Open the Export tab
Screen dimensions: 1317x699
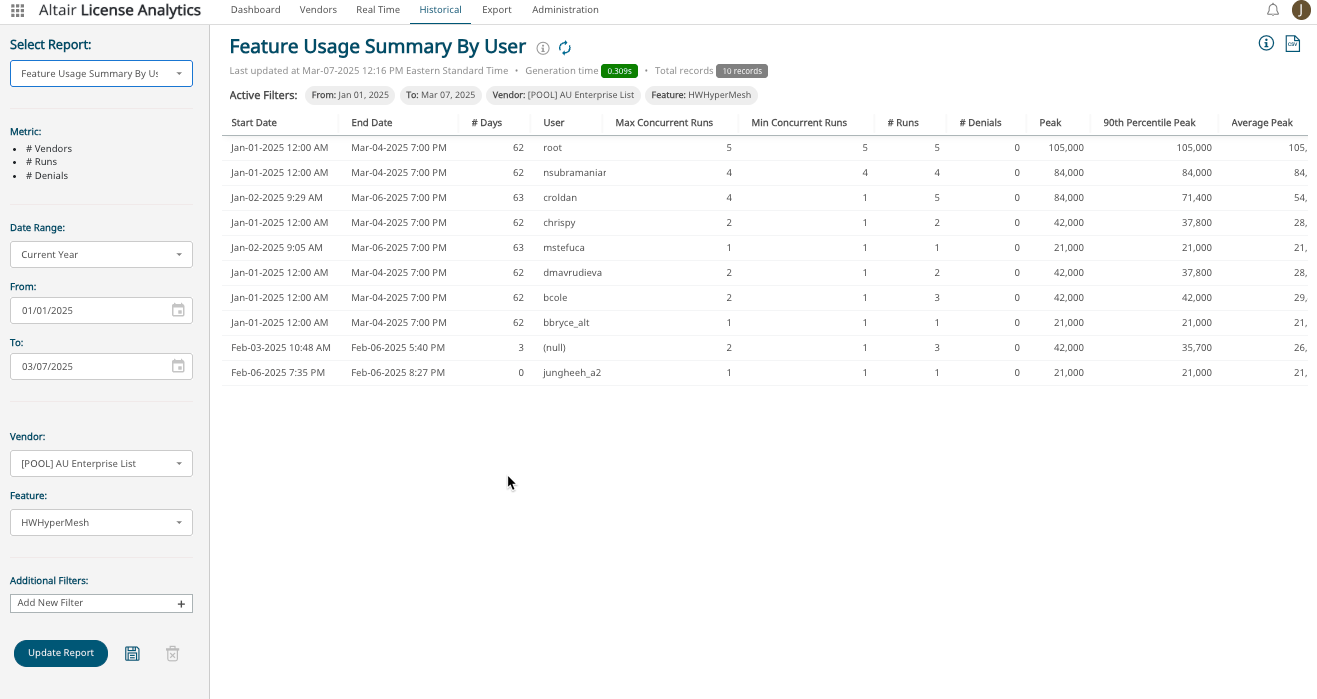496,10
